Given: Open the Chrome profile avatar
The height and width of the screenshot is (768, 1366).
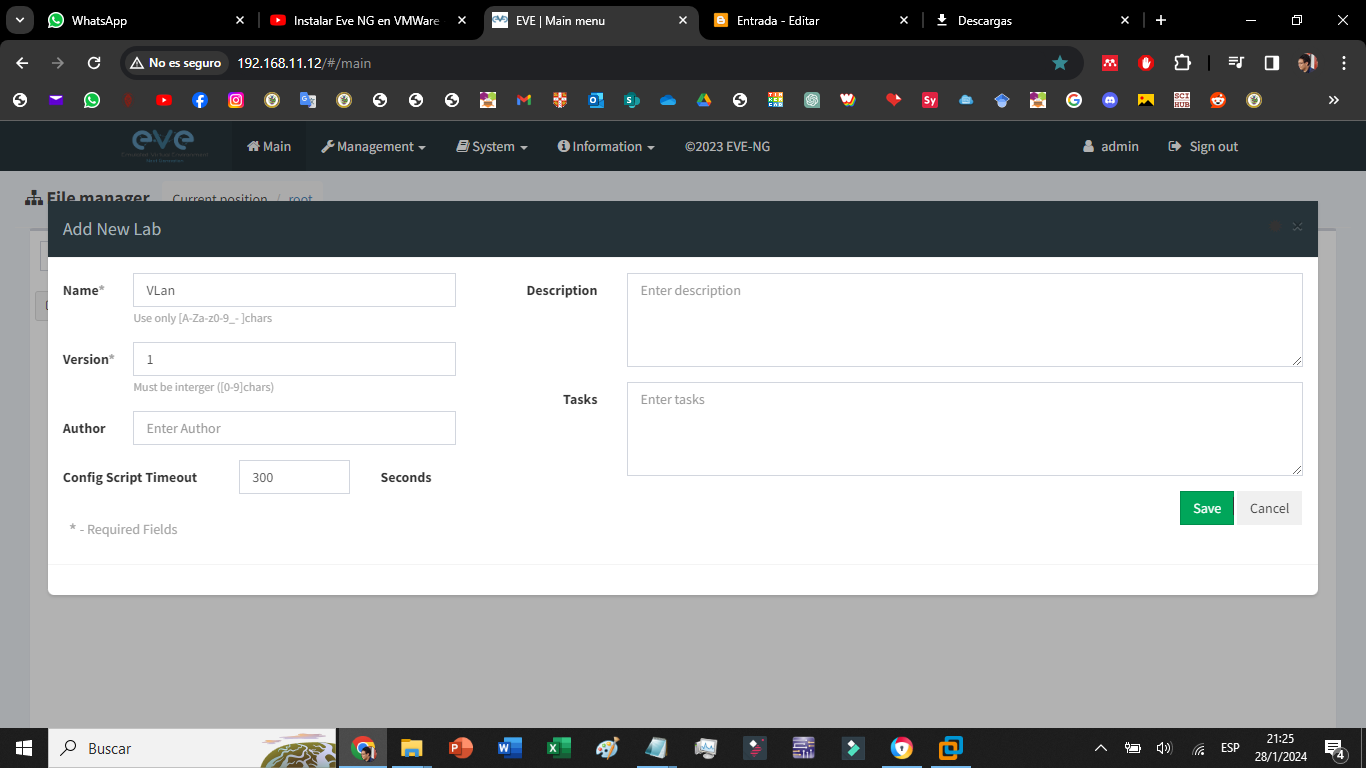Looking at the screenshot, I should 1307,63.
